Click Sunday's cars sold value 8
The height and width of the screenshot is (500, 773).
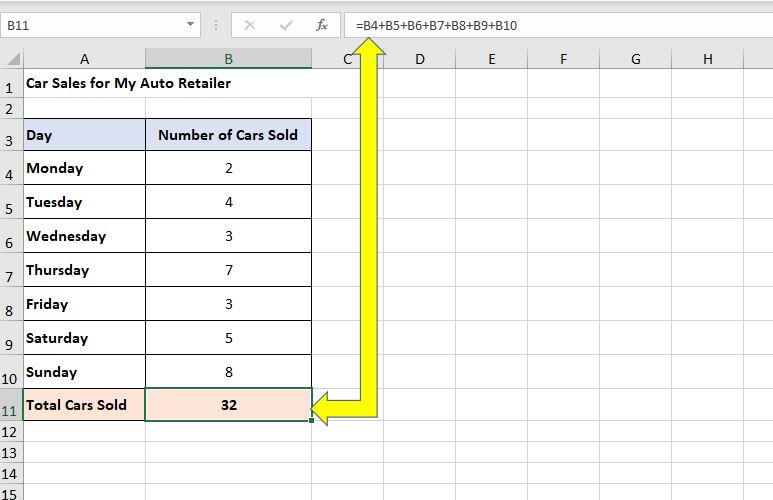[228, 371]
